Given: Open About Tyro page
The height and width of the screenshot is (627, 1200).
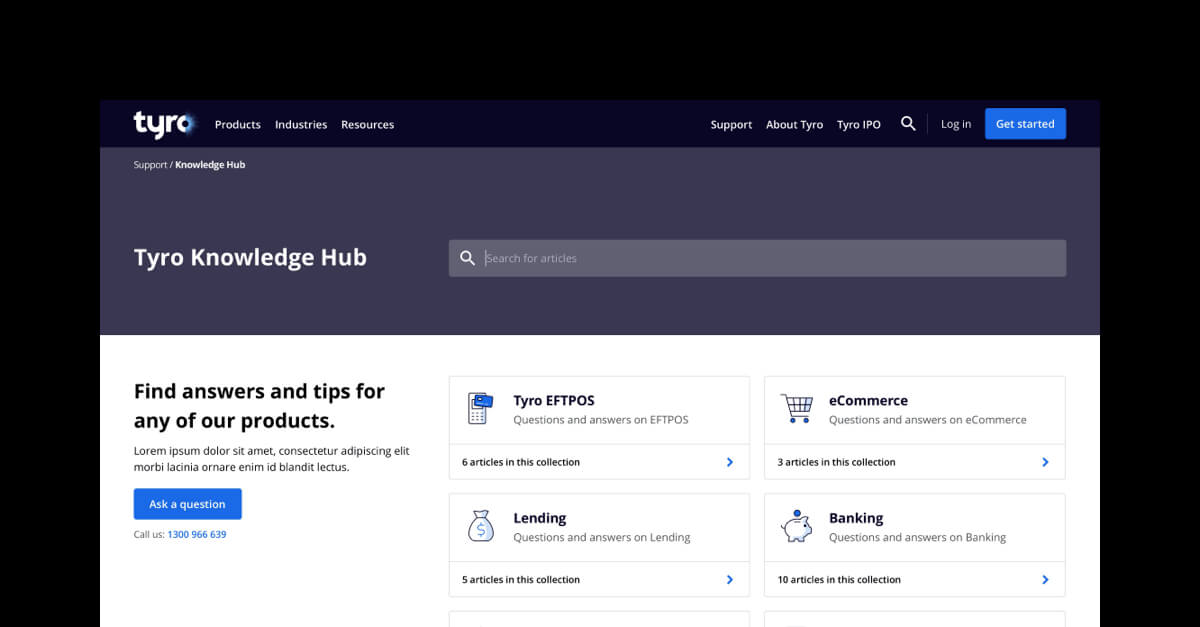Looking at the screenshot, I should [794, 125].
